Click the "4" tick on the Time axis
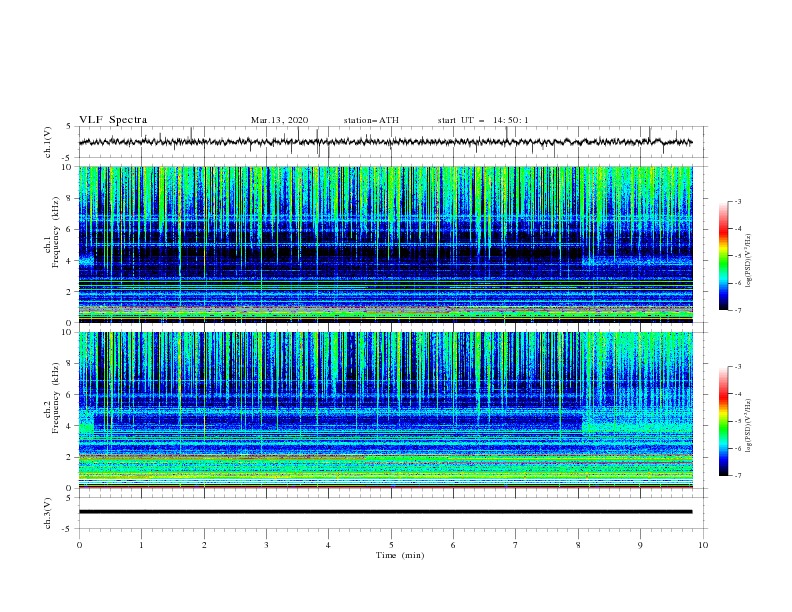 pyautogui.click(x=328, y=545)
